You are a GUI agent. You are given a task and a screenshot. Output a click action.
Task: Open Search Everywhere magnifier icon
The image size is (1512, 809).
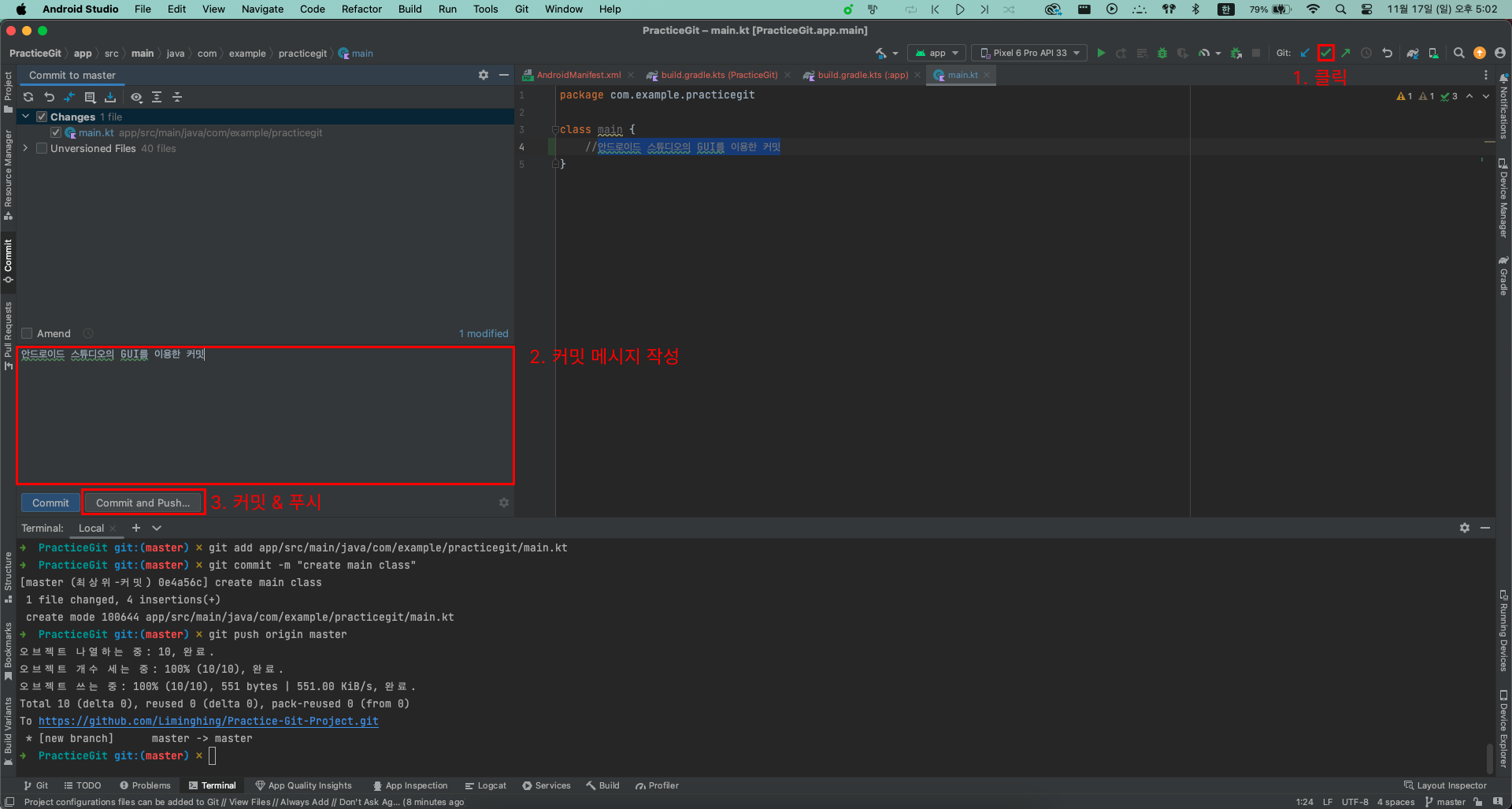1458,53
